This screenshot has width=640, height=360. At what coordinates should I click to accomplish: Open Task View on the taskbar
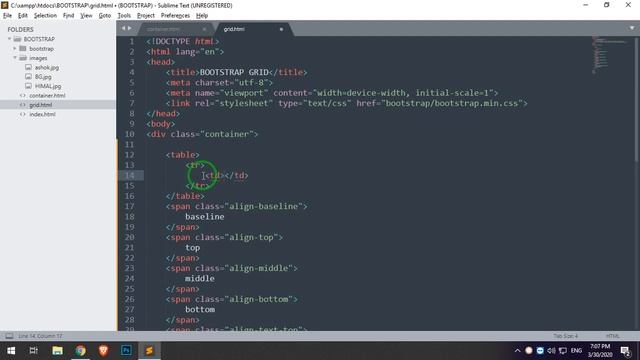pos(34,351)
